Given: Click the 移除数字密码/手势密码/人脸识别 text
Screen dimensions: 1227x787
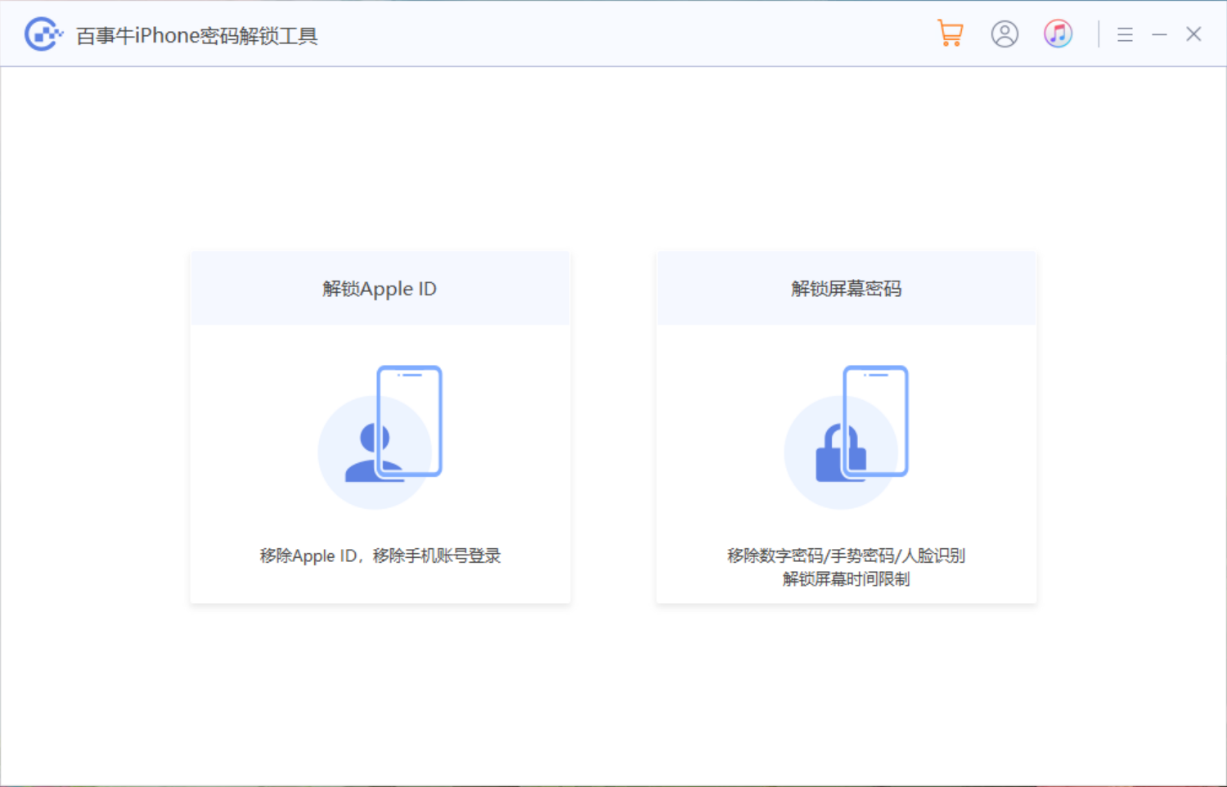Looking at the screenshot, I should (x=846, y=556).
